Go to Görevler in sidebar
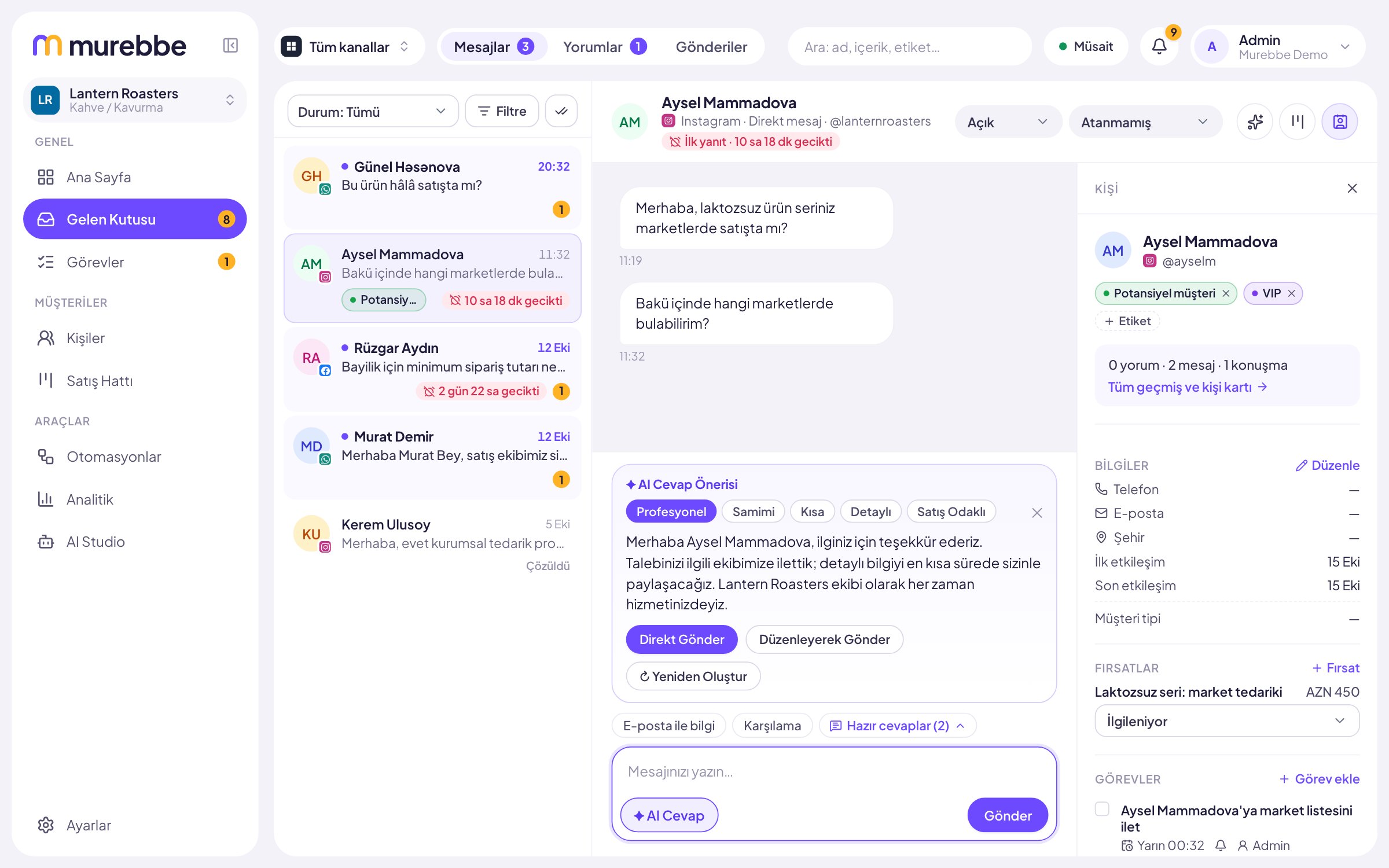 135,262
